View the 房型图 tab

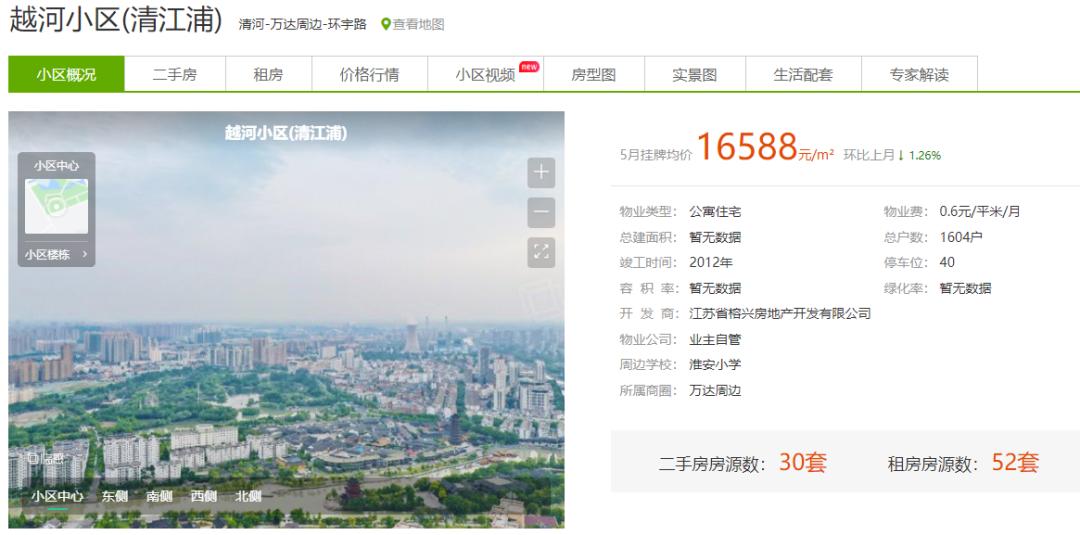click(594, 74)
